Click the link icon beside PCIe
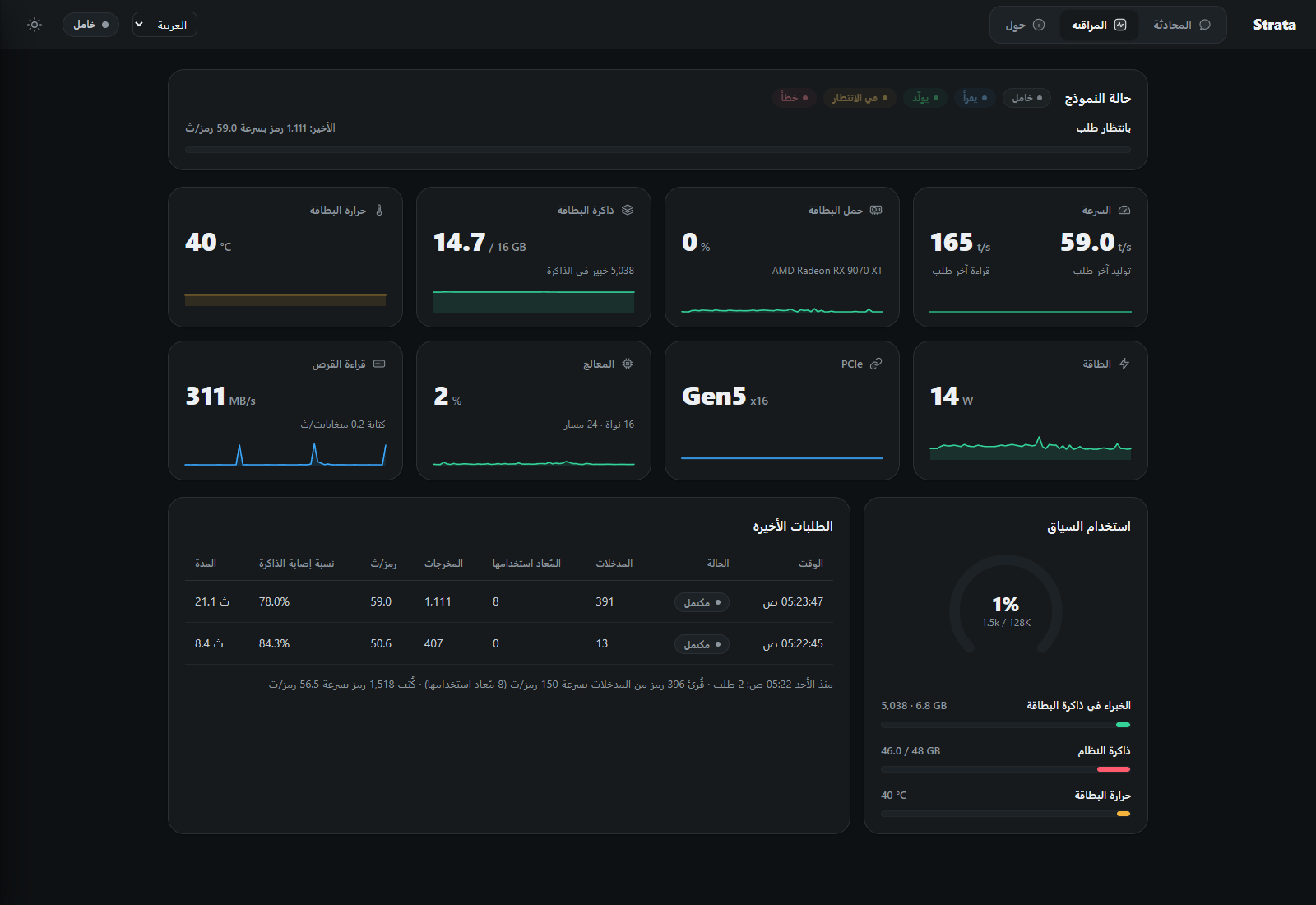This screenshot has height=905, width=1316. coord(876,364)
